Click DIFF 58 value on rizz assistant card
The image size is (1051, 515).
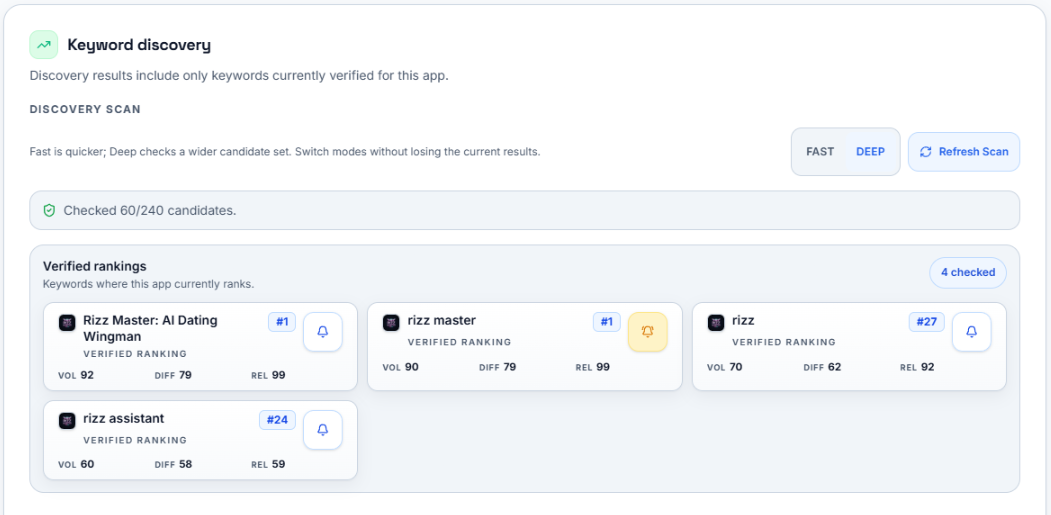[x=173, y=463]
